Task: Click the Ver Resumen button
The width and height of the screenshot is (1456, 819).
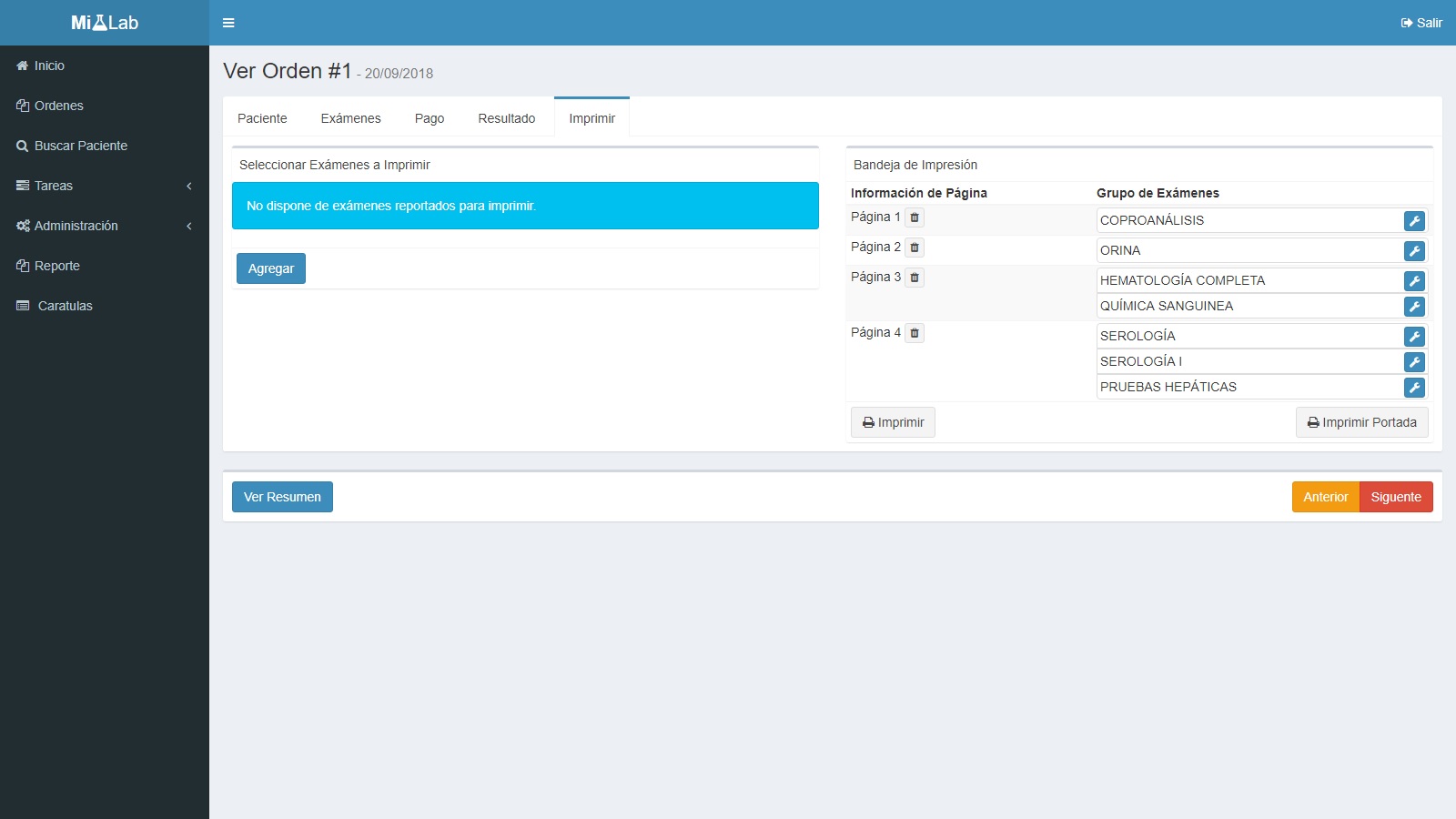Action: [282, 497]
